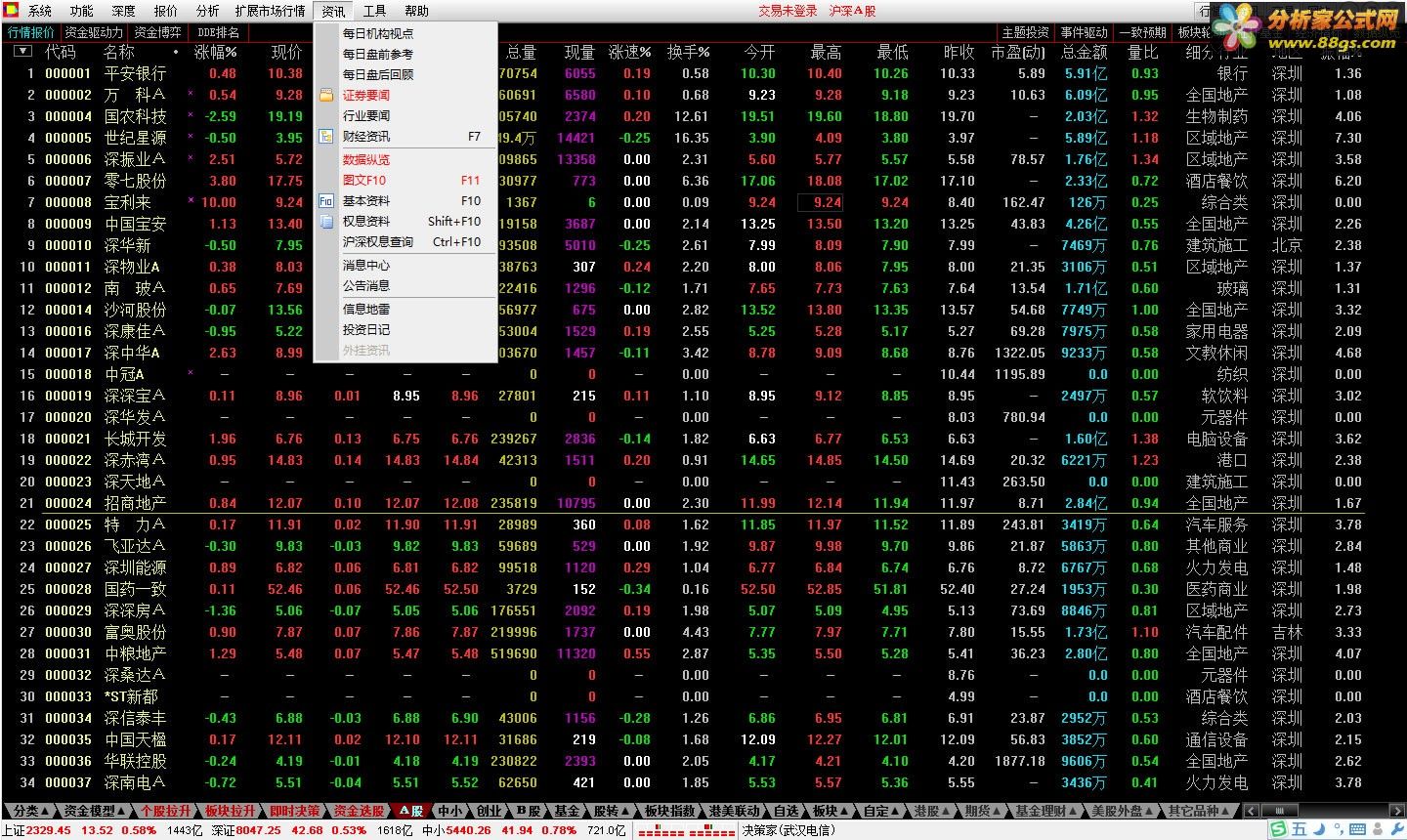Open the 扩展市场行情 menu
Screen dimensions: 1407x840
click(x=270, y=11)
